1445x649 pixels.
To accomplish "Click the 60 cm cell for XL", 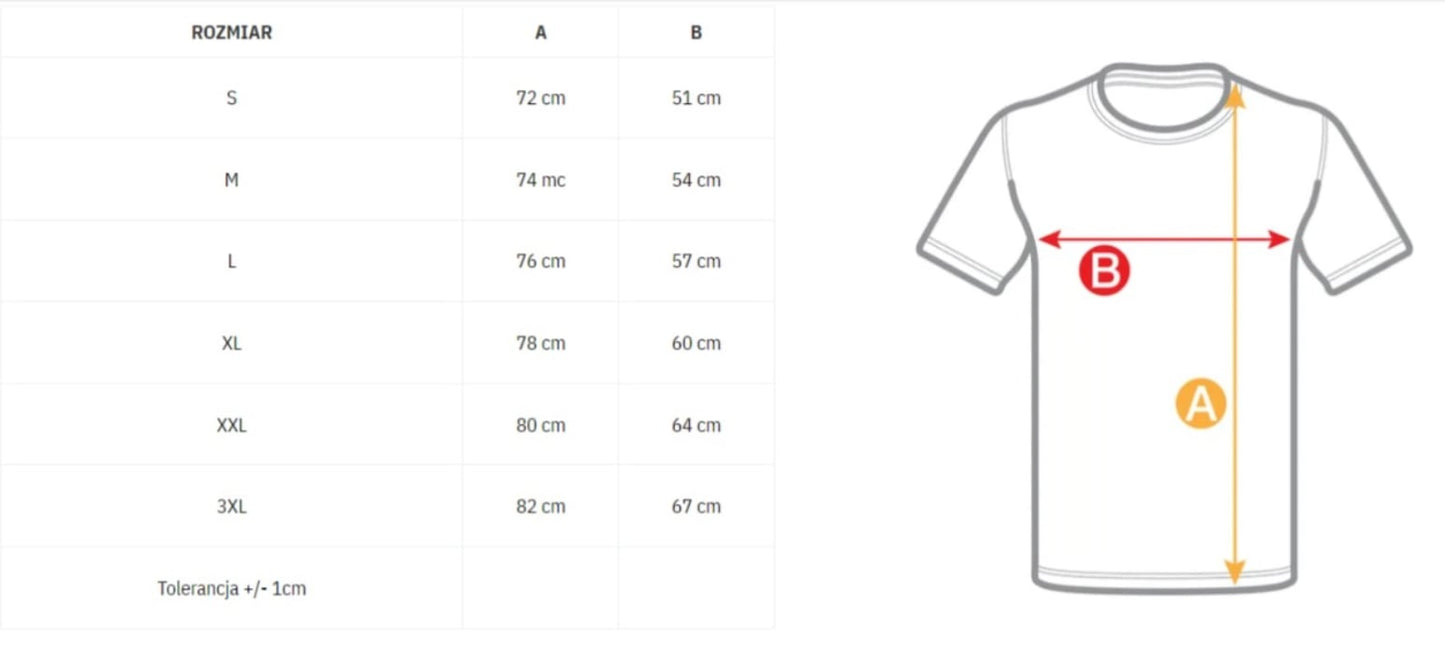I will (696, 343).
